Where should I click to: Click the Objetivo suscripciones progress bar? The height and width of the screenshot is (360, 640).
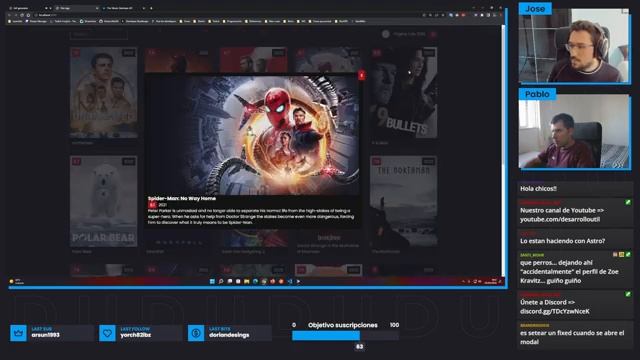345,336
